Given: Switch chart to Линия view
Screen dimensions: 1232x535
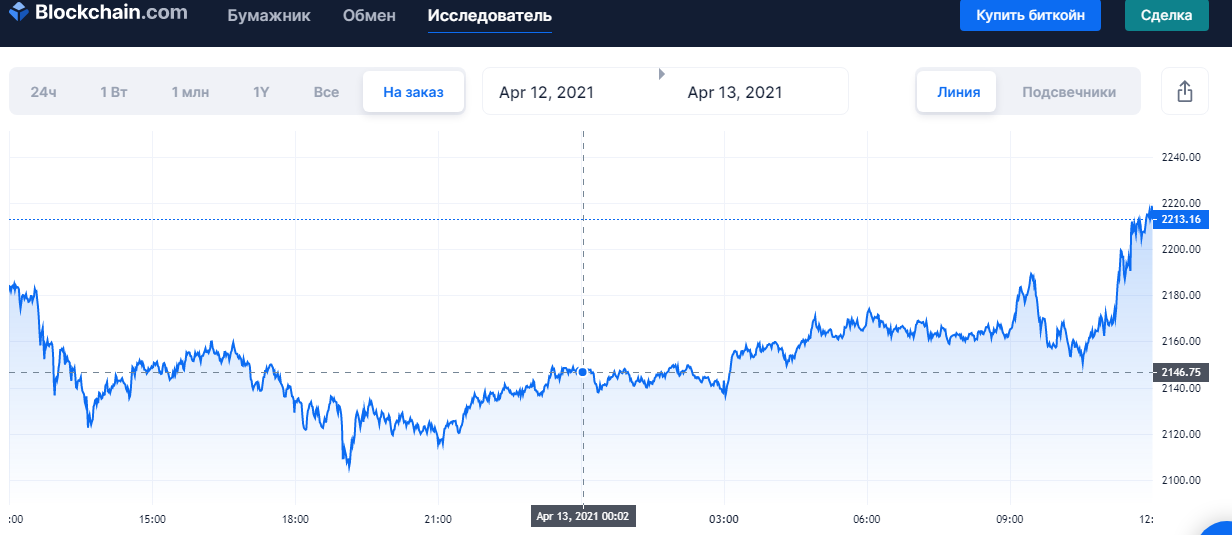Looking at the screenshot, I should pos(957,92).
